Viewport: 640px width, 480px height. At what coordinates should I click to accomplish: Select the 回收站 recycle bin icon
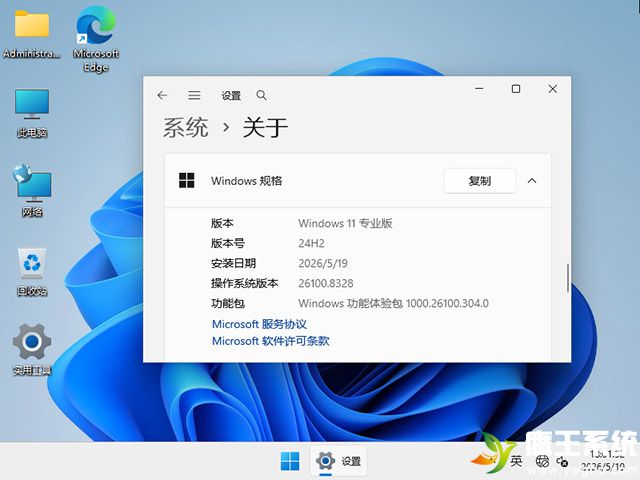point(32,271)
